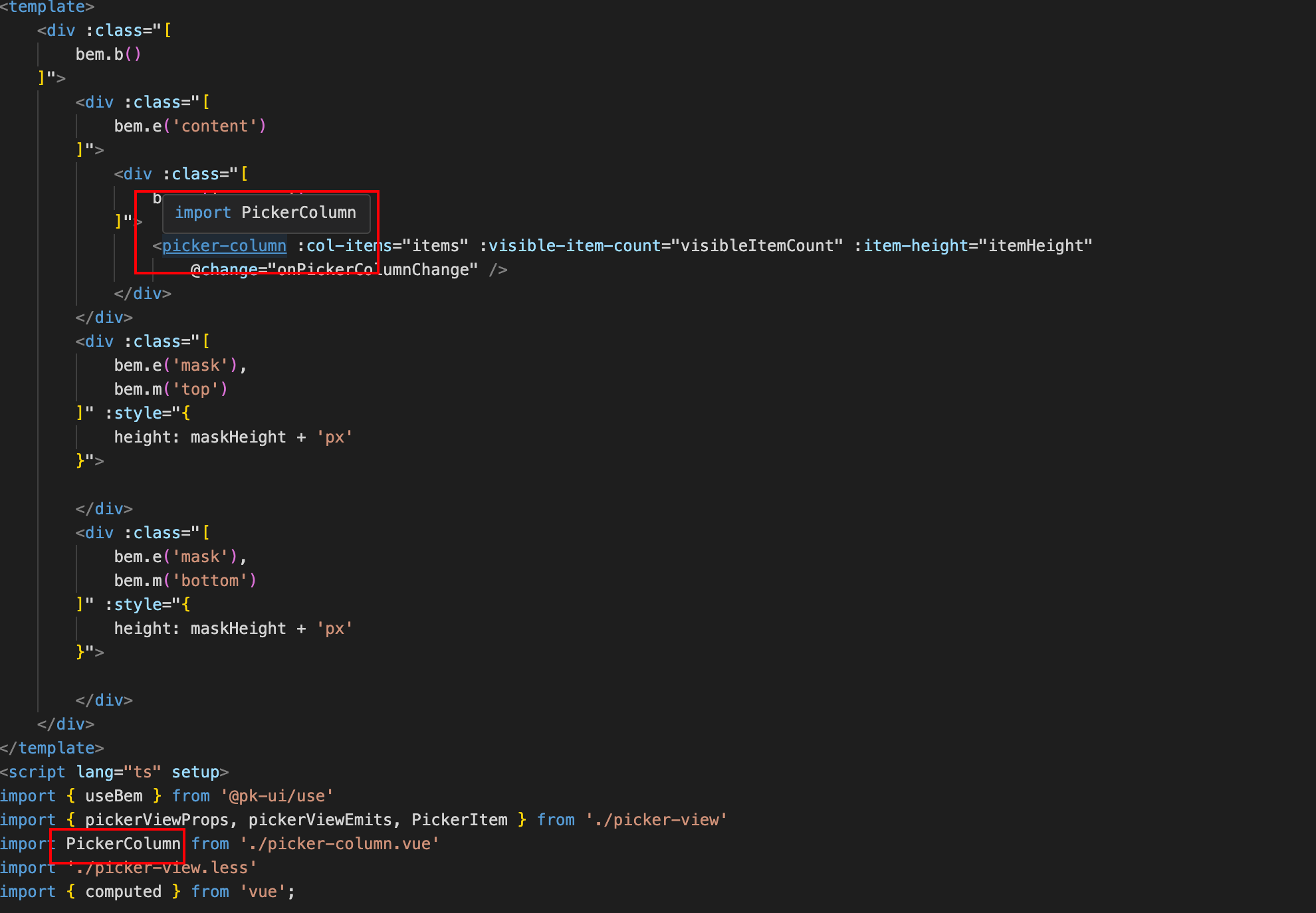
Task: Click the bem.m('bottom') line
Action: click(185, 581)
